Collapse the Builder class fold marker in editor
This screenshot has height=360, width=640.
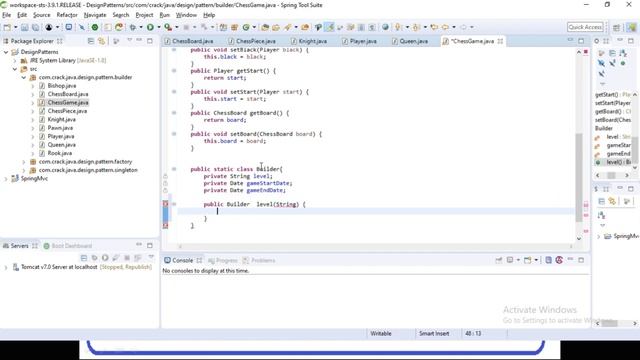(x=174, y=169)
